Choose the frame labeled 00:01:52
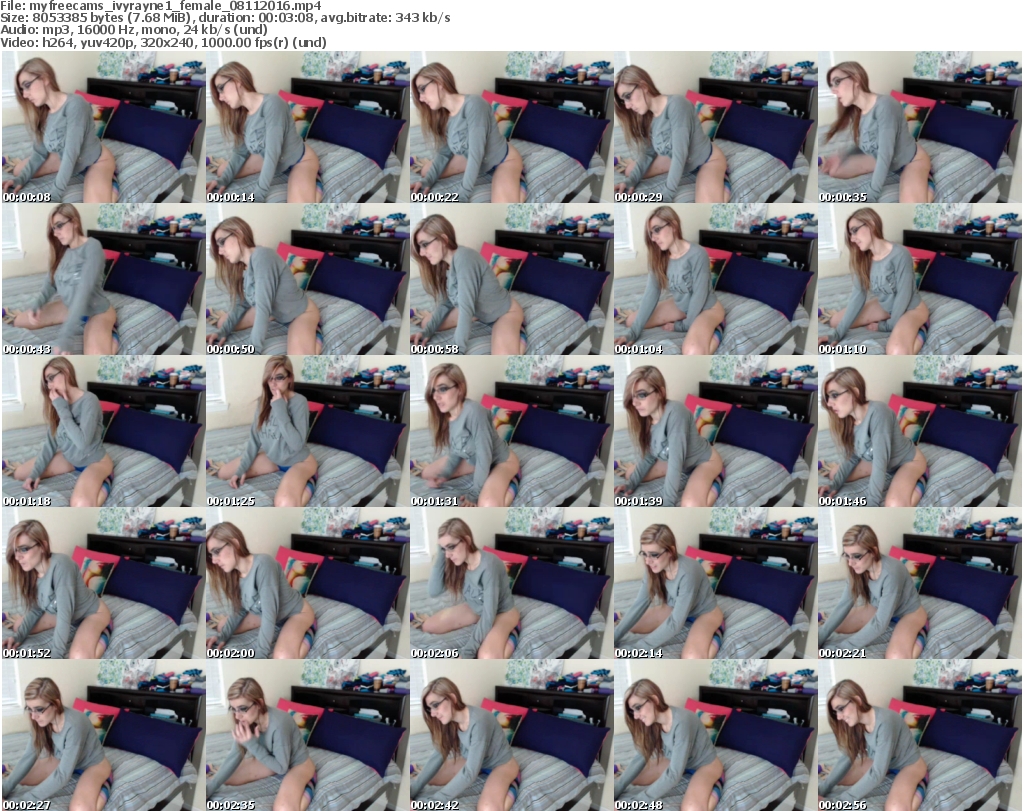The image size is (1024, 811). click(x=104, y=584)
